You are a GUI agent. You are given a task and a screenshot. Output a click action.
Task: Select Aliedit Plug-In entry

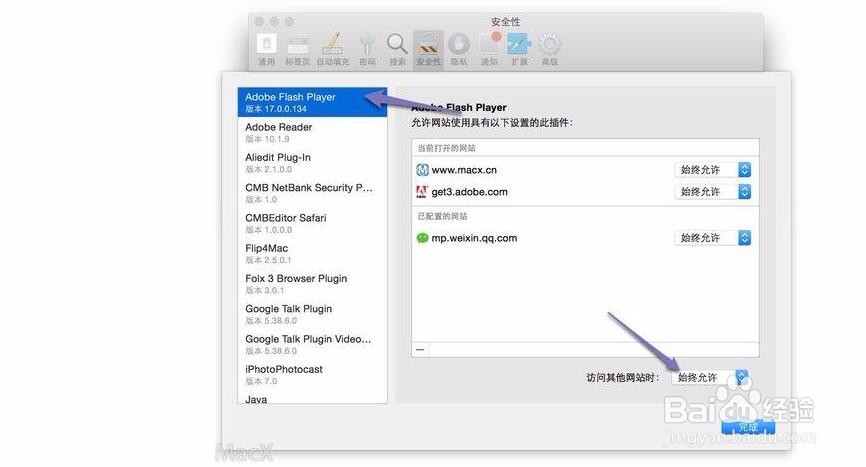coord(312,163)
